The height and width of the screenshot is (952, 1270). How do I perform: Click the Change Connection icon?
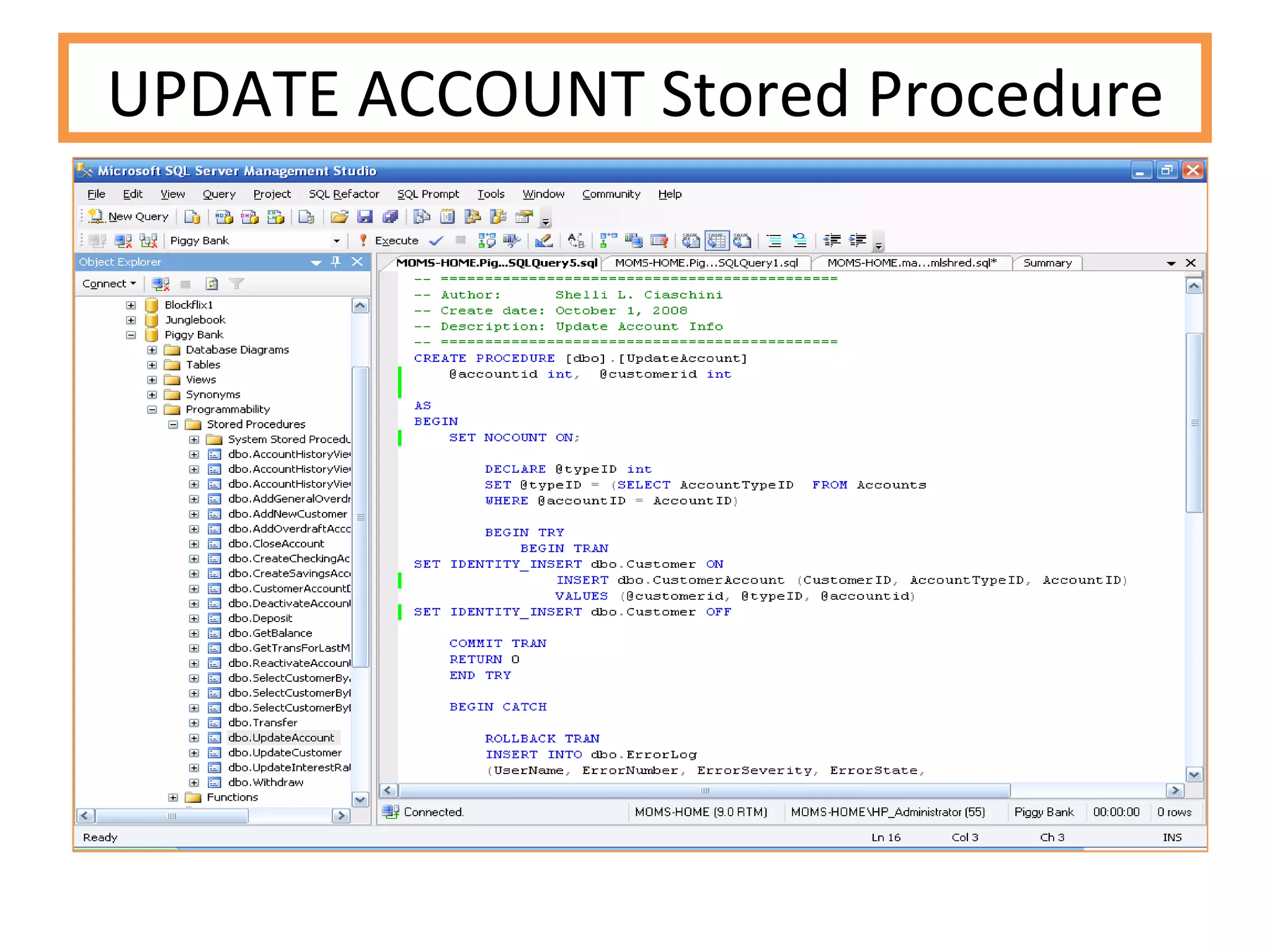[148, 240]
